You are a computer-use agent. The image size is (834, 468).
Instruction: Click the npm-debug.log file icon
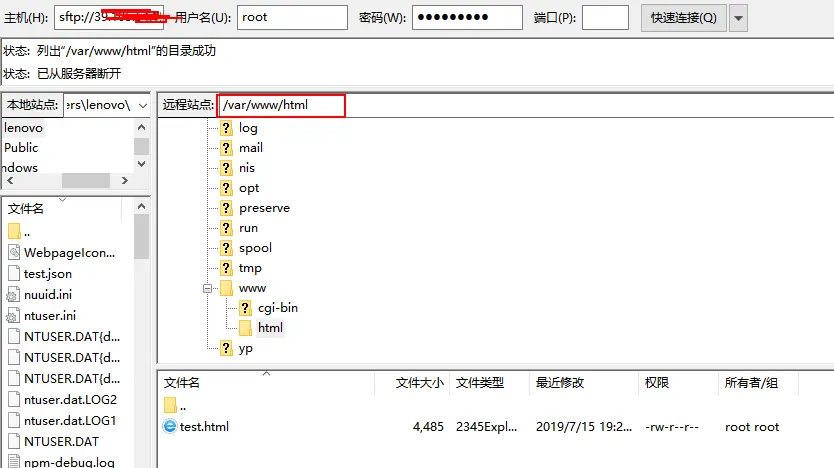[x=14, y=461]
